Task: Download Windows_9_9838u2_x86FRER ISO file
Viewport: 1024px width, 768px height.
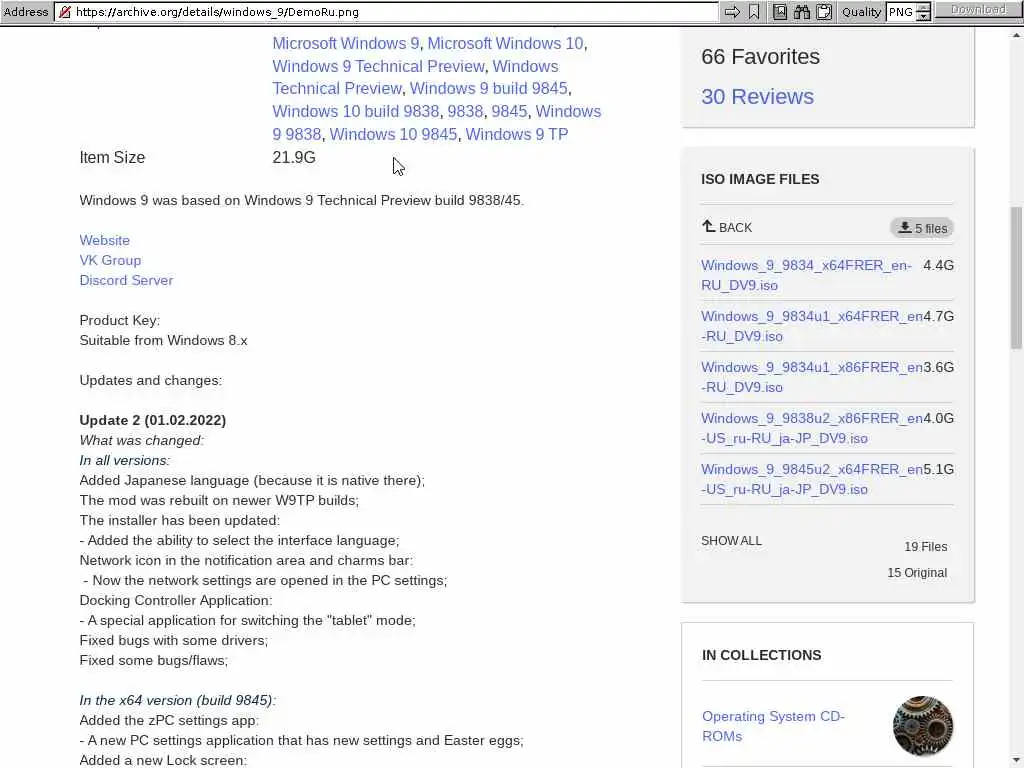Action: [812, 428]
